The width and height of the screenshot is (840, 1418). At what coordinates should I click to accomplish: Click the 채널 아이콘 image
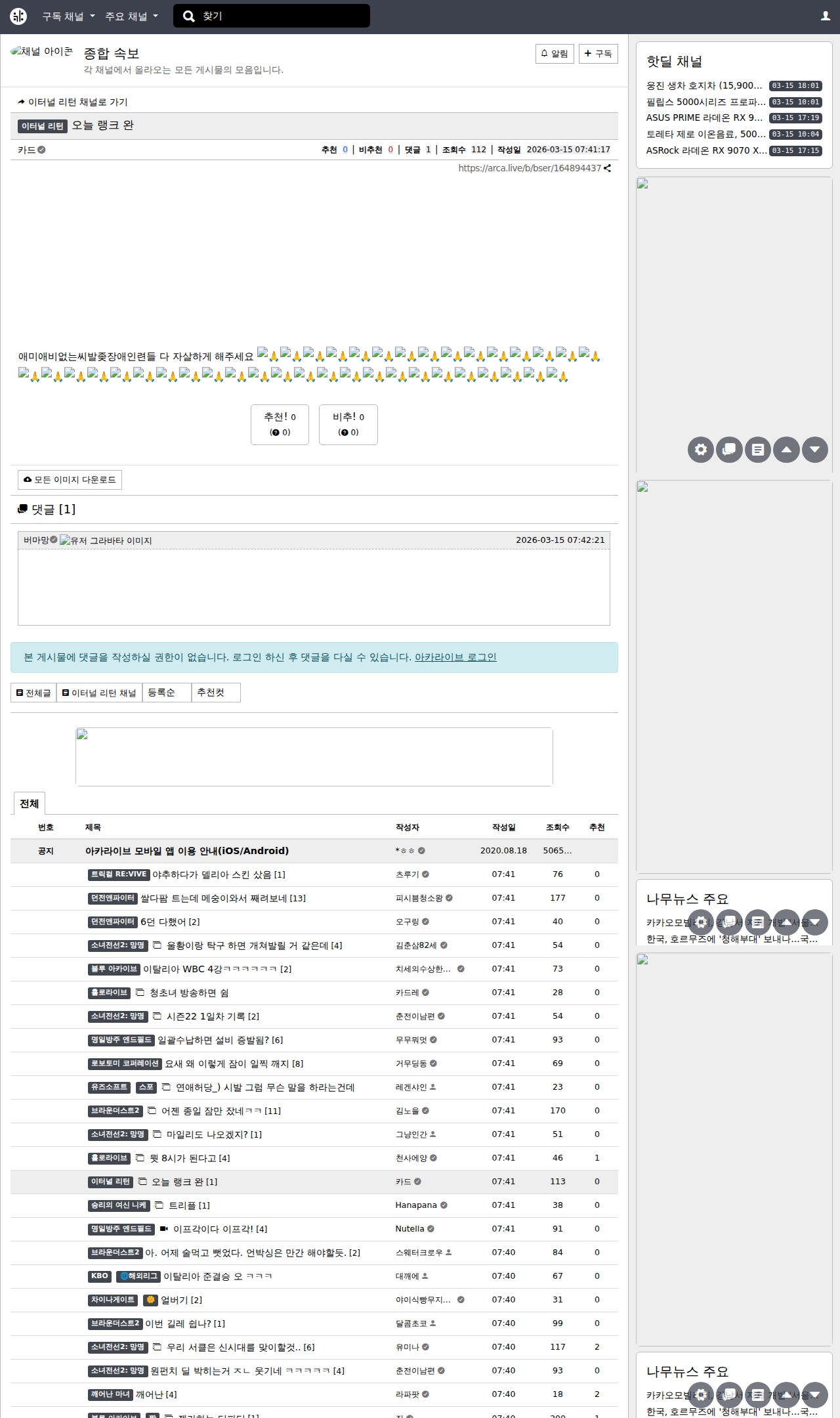pyautogui.click(x=42, y=51)
